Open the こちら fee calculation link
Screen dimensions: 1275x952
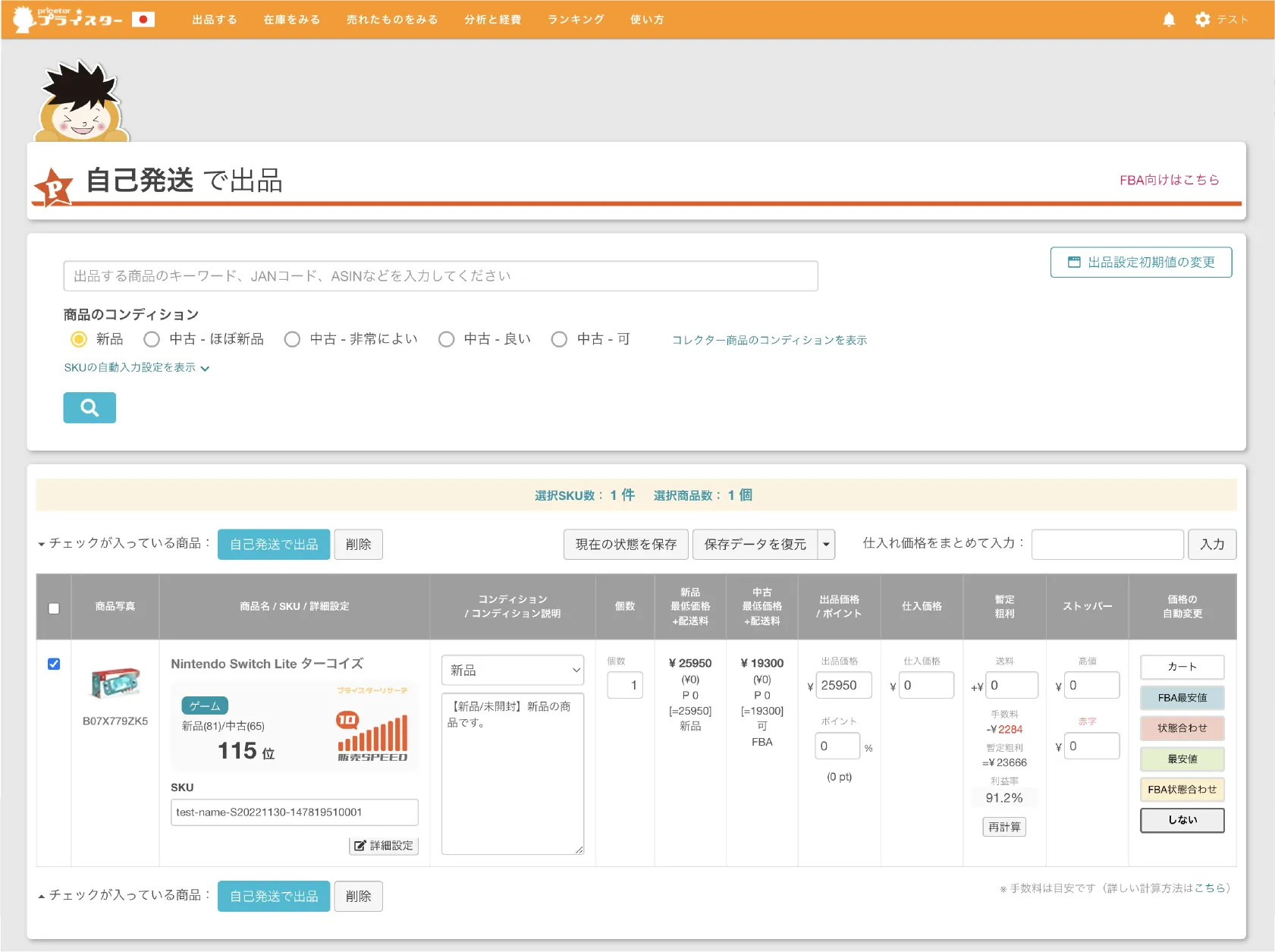point(1210,888)
